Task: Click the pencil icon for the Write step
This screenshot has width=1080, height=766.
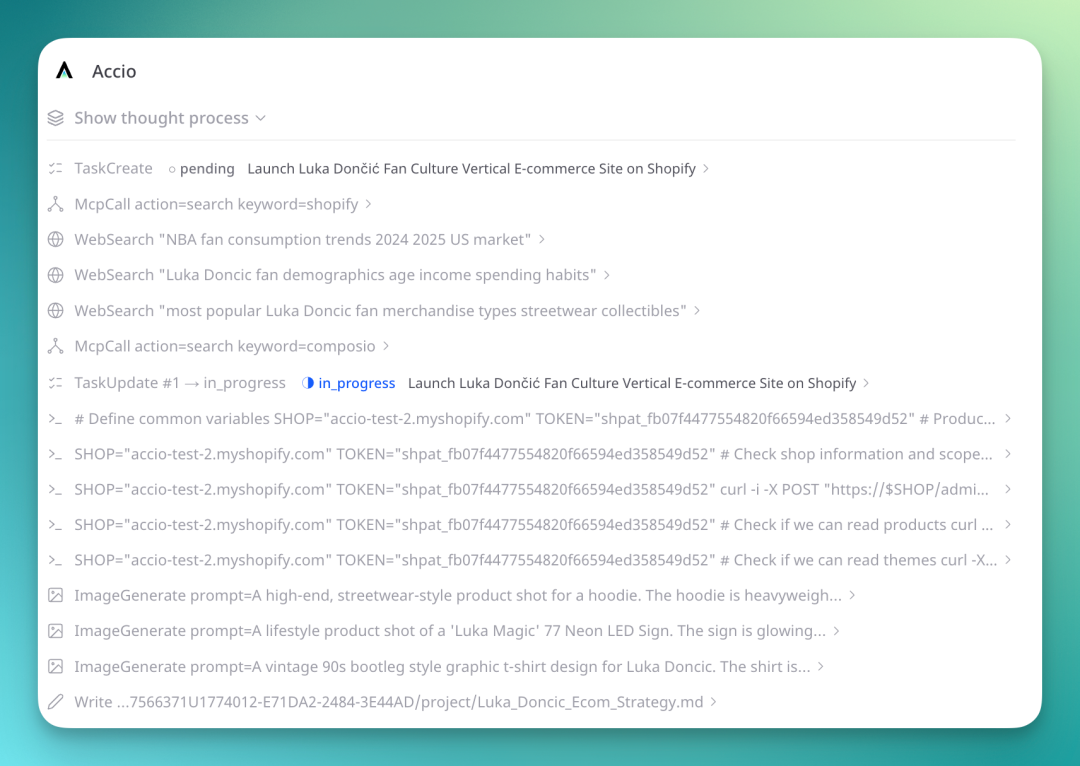Action: [x=56, y=701]
